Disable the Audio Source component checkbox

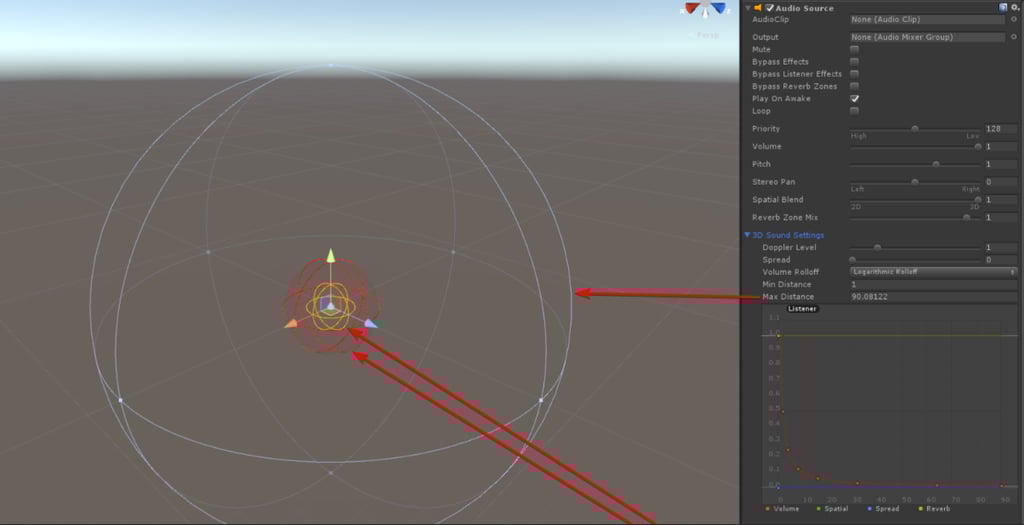pyautogui.click(x=769, y=8)
